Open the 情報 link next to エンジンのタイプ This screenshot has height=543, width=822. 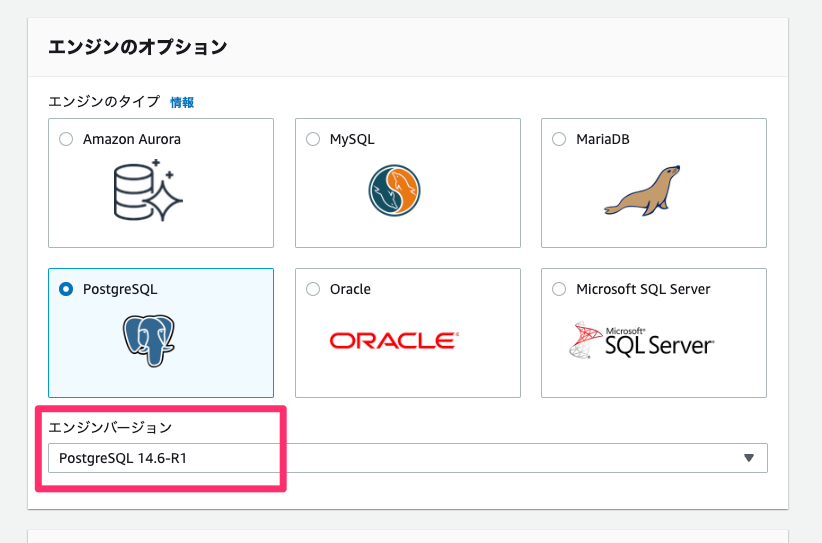tap(182, 103)
